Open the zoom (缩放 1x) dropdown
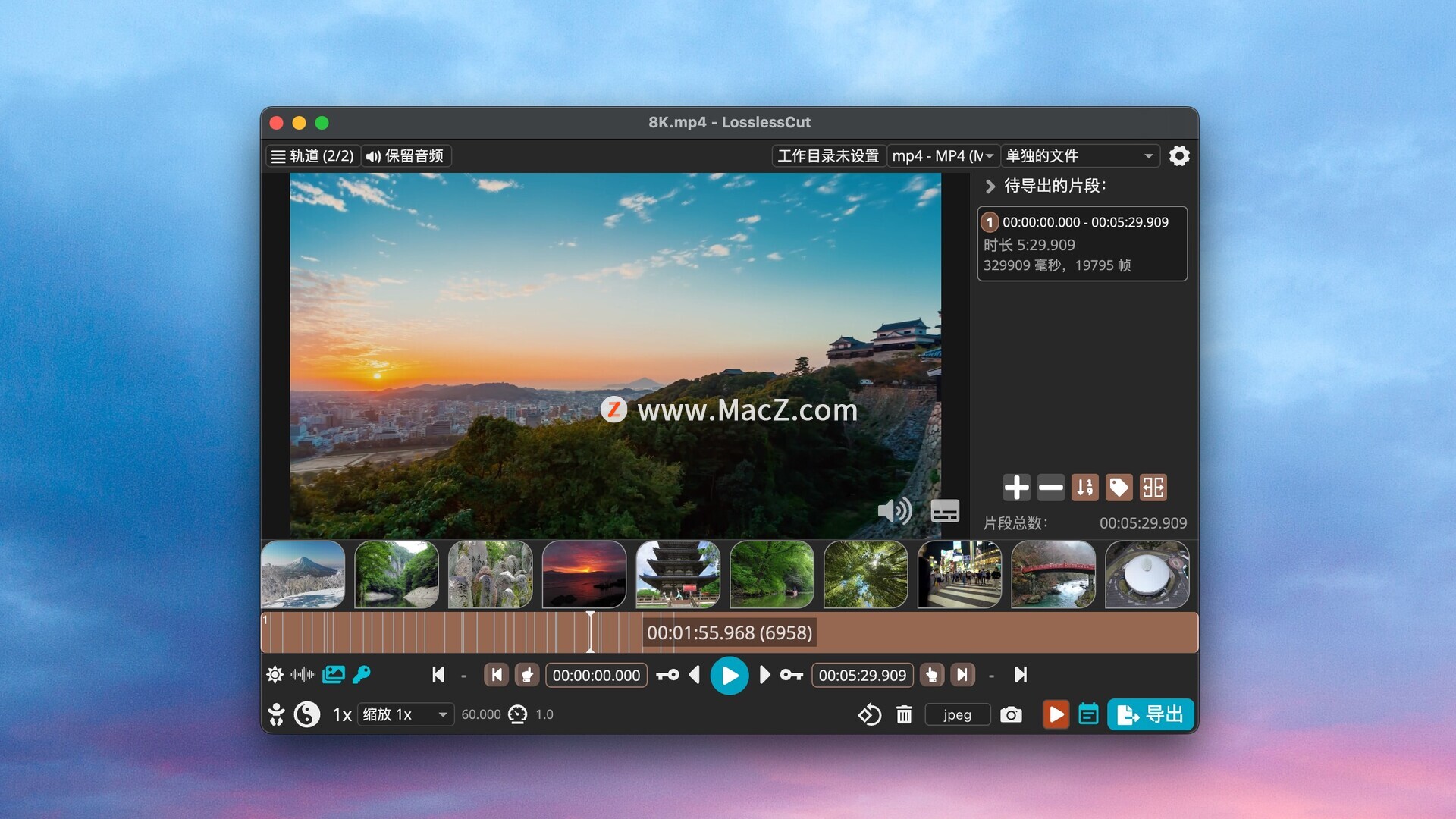 click(406, 714)
